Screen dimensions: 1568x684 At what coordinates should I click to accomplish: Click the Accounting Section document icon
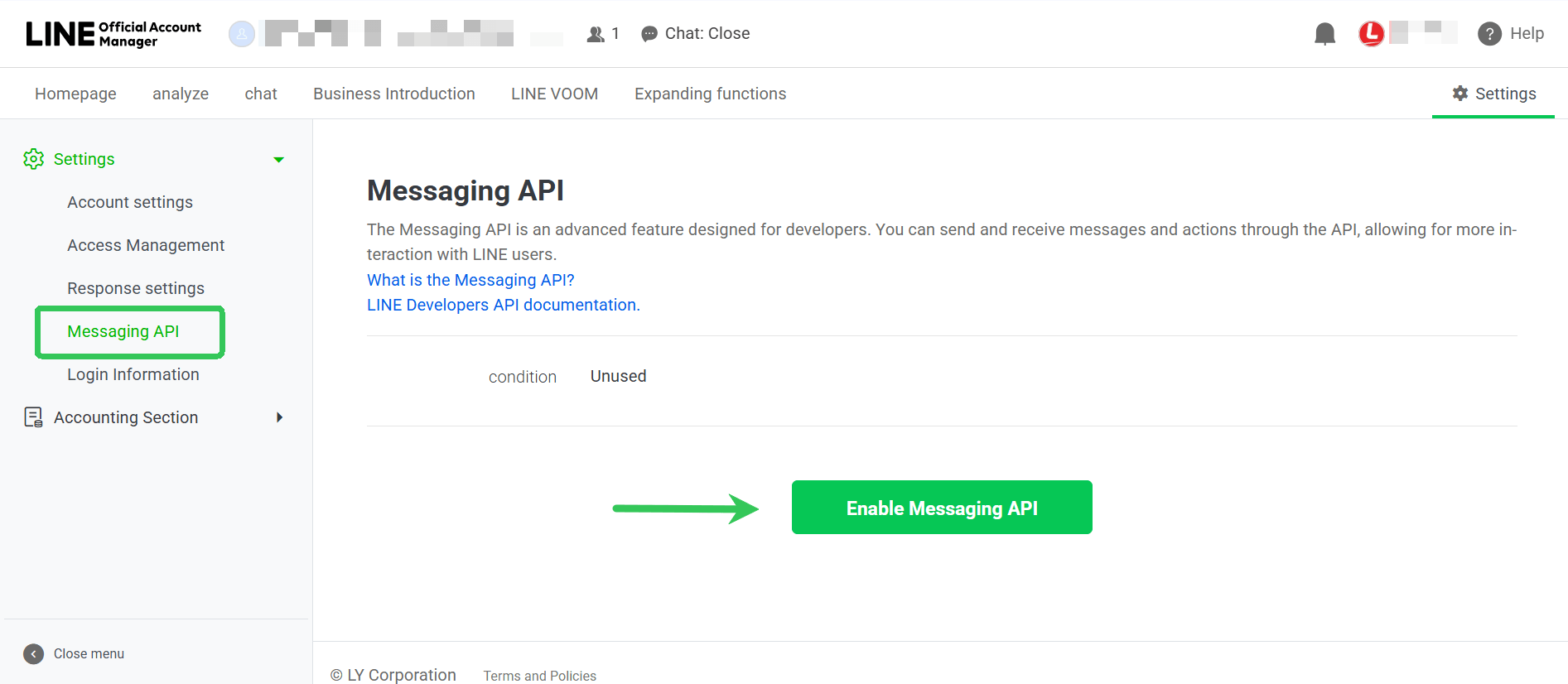pyautogui.click(x=33, y=417)
